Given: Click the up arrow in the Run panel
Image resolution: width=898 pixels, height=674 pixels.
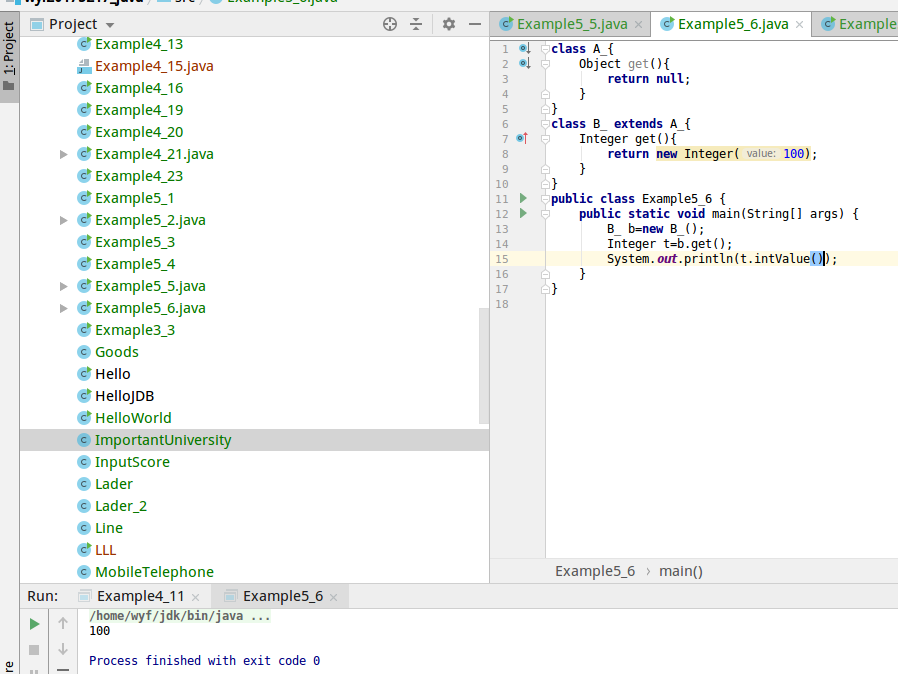Looking at the screenshot, I should (x=63, y=623).
